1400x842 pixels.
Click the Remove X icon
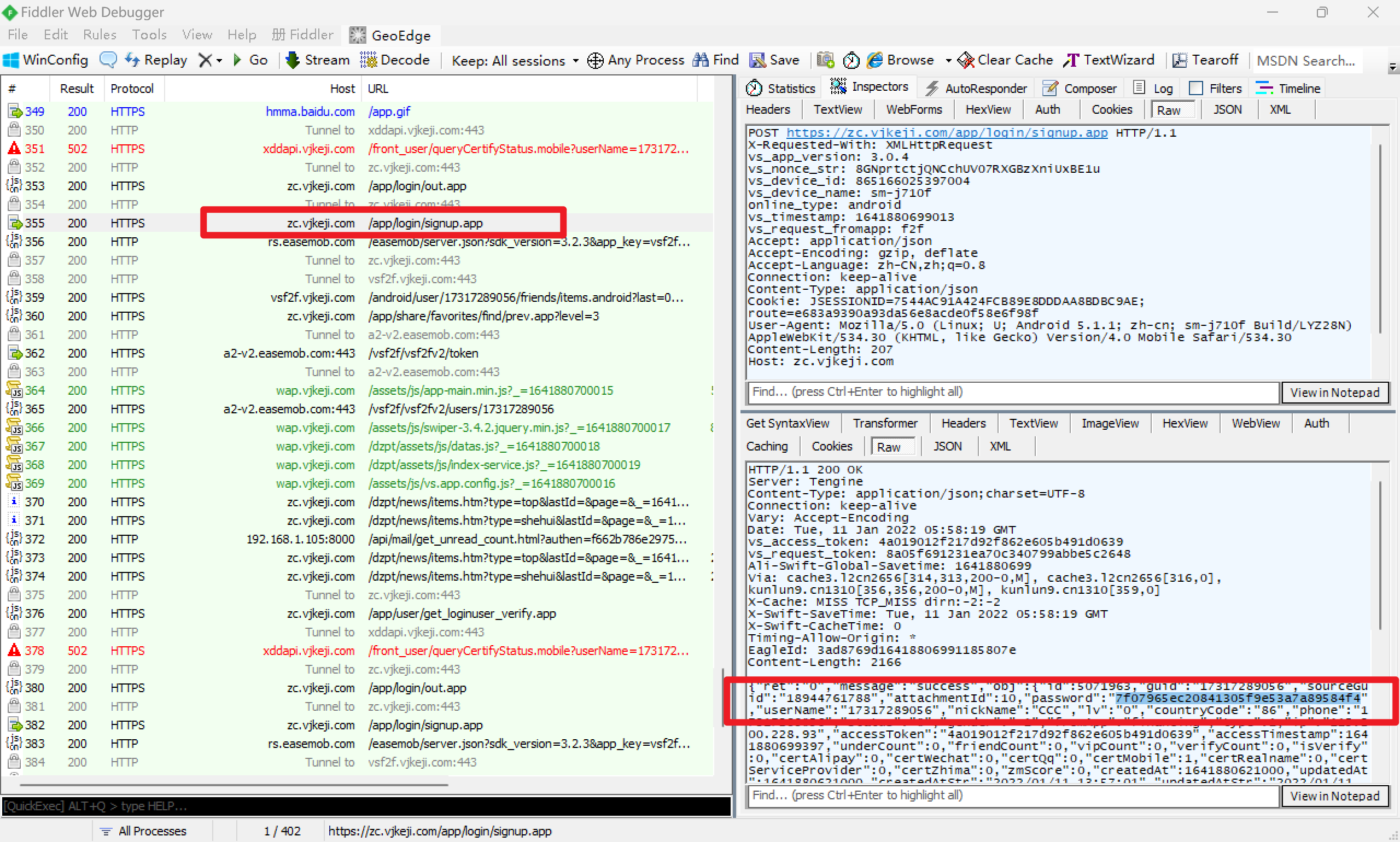coord(205,60)
